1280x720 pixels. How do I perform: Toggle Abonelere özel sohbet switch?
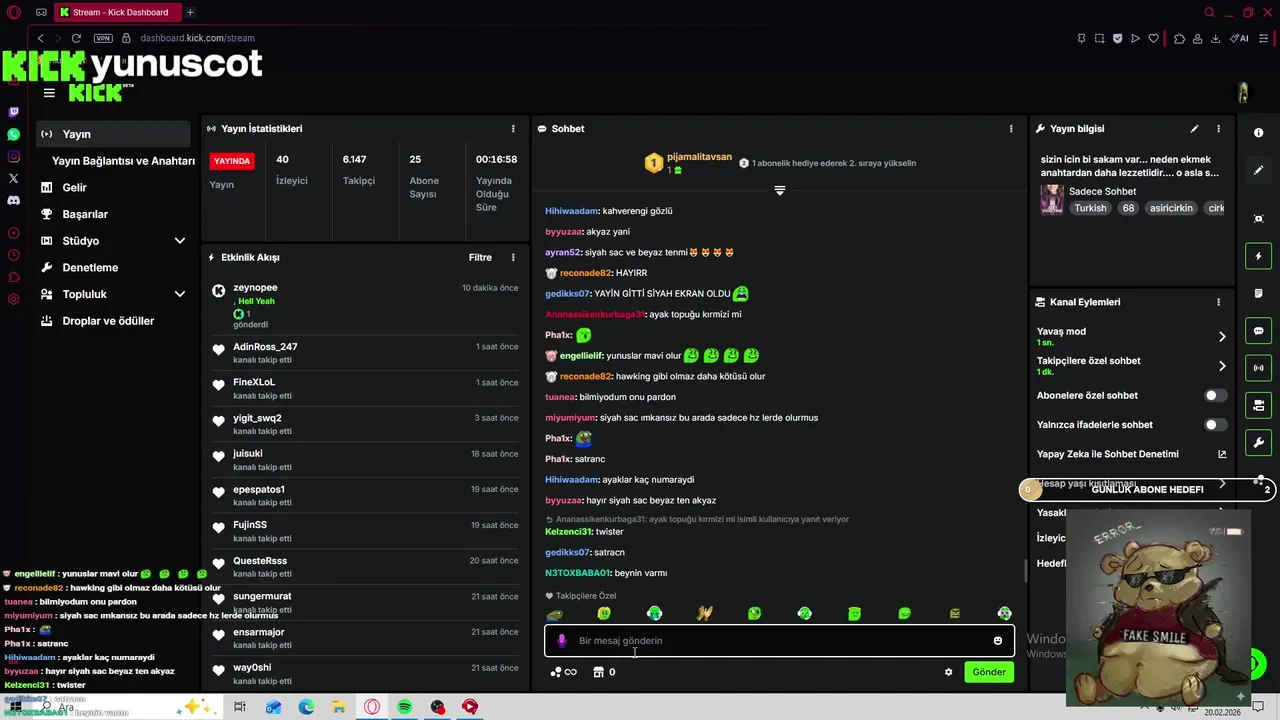pyautogui.click(x=1215, y=396)
